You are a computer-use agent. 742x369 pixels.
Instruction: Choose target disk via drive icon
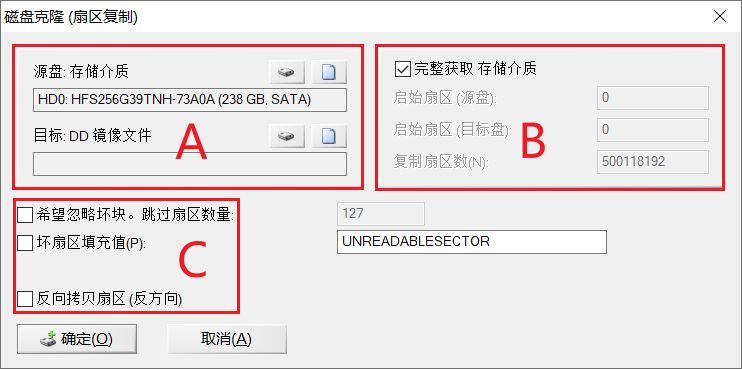(x=287, y=136)
